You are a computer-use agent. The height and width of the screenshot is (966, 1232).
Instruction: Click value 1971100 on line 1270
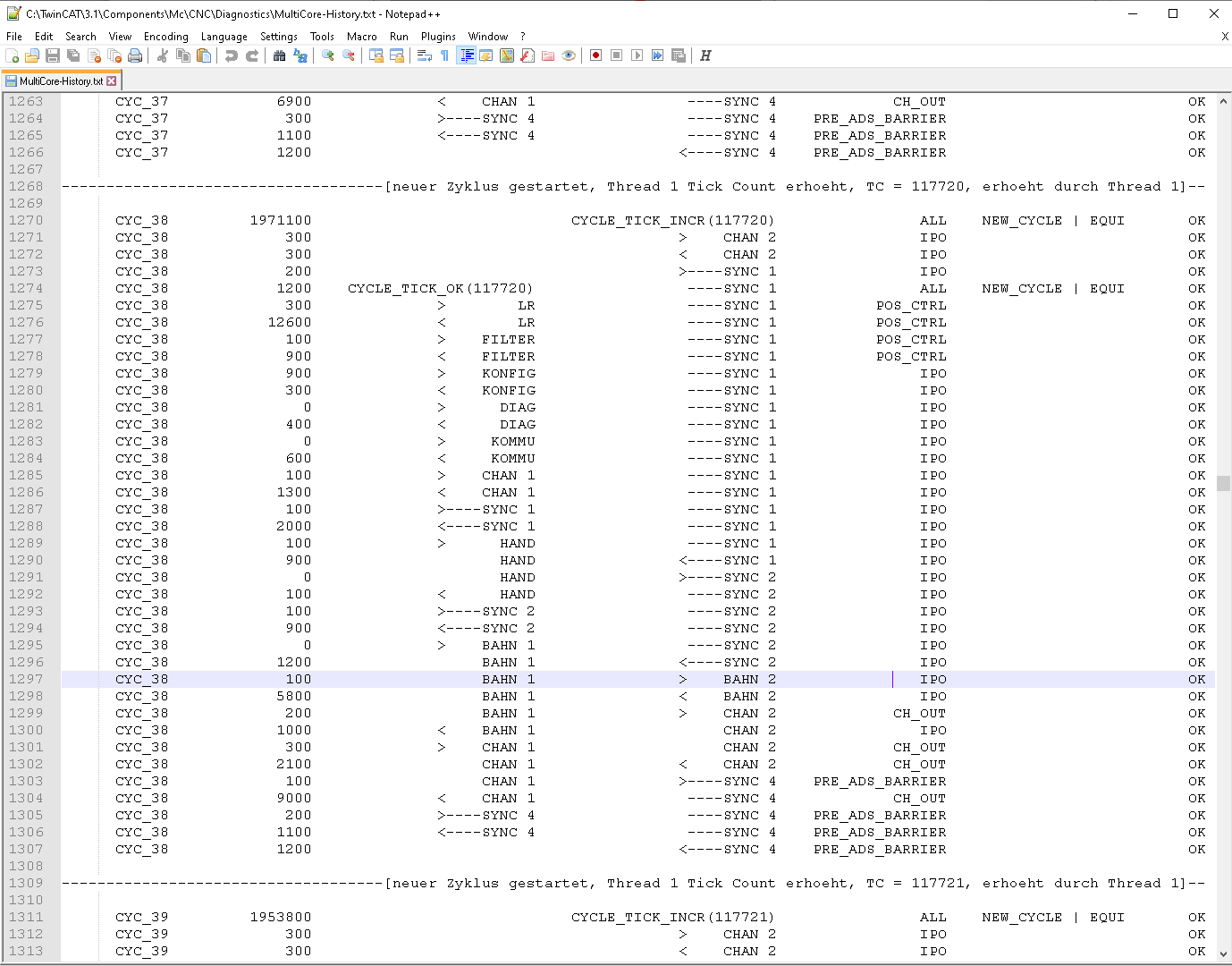(x=281, y=220)
